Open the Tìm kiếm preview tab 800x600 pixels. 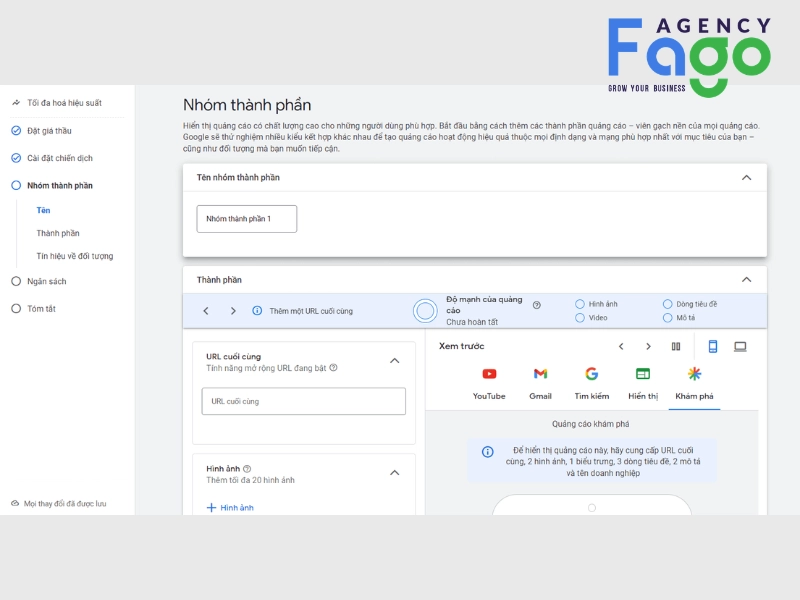click(x=592, y=383)
